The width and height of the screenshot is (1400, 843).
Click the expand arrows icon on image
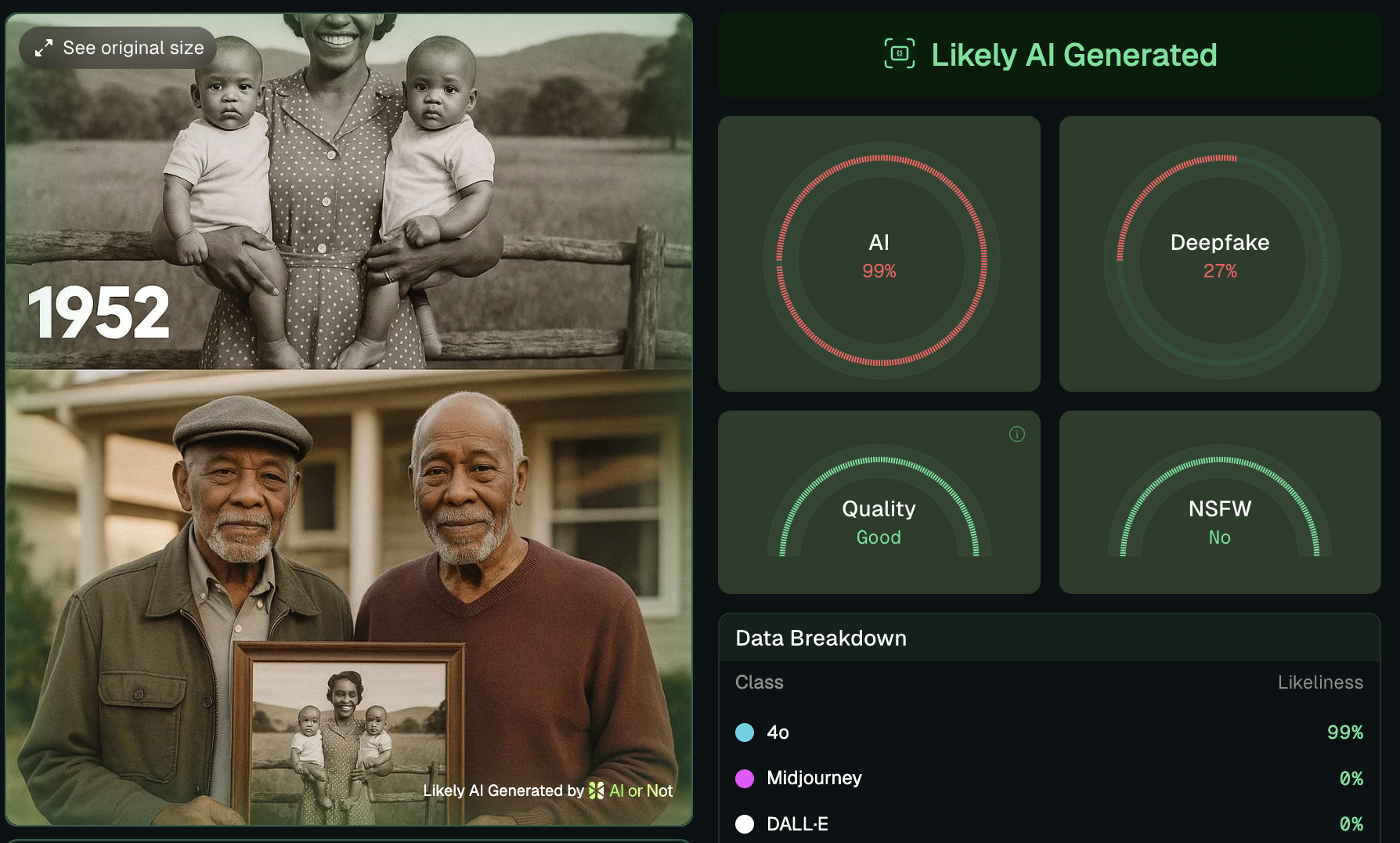point(44,48)
